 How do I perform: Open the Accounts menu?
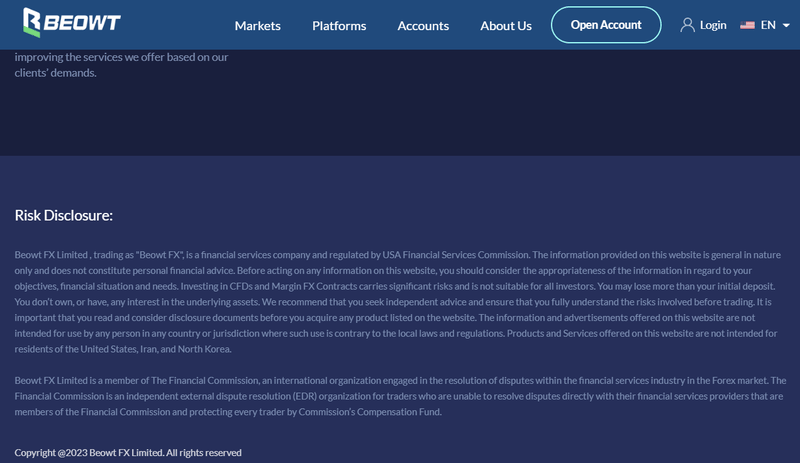(x=423, y=26)
